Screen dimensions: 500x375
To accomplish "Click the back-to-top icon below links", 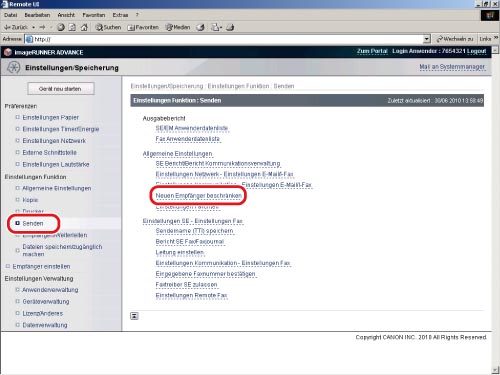I will [x=134, y=316].
